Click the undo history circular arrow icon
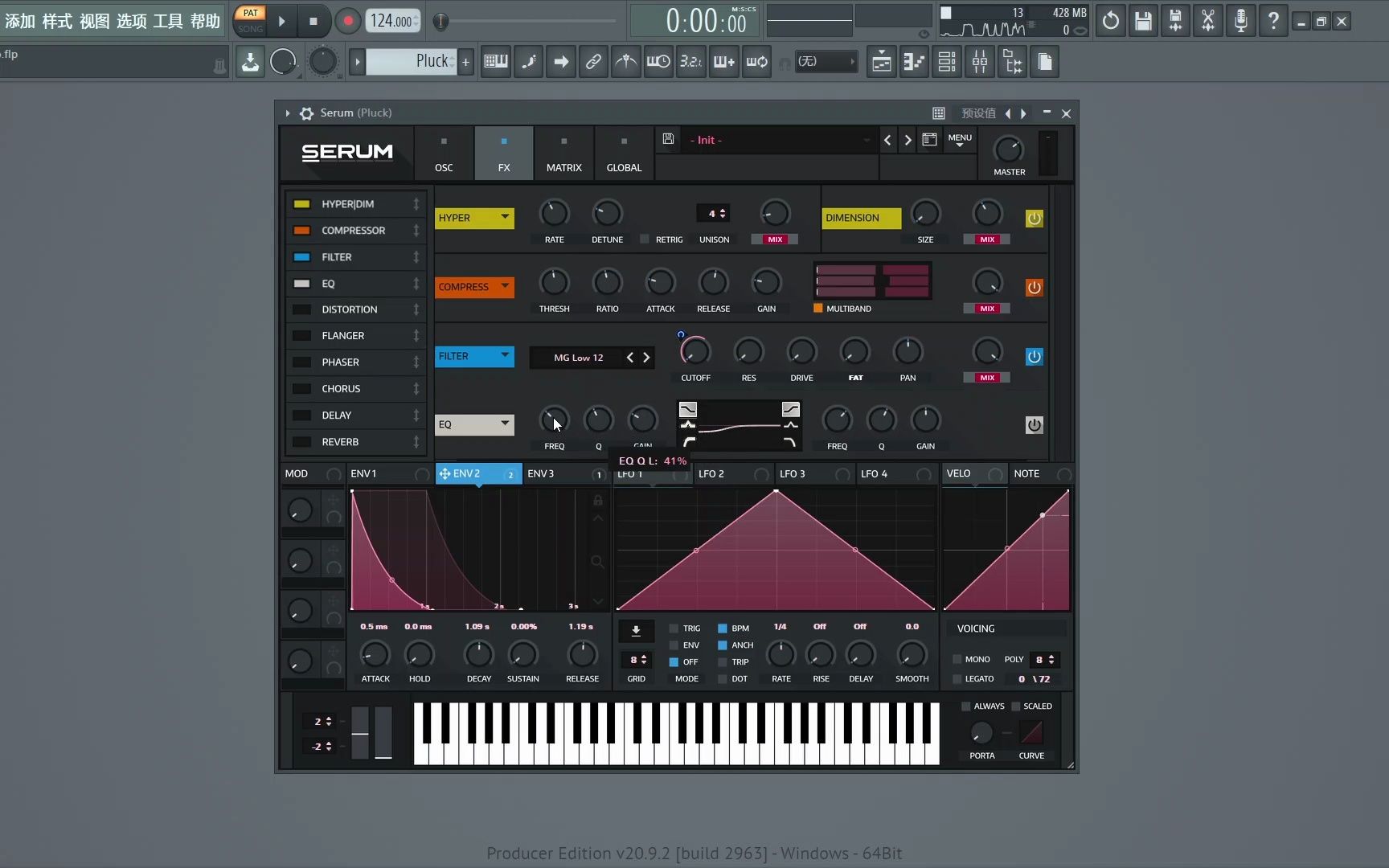This screenshot has width=1389, height=868. point(1110,21)
